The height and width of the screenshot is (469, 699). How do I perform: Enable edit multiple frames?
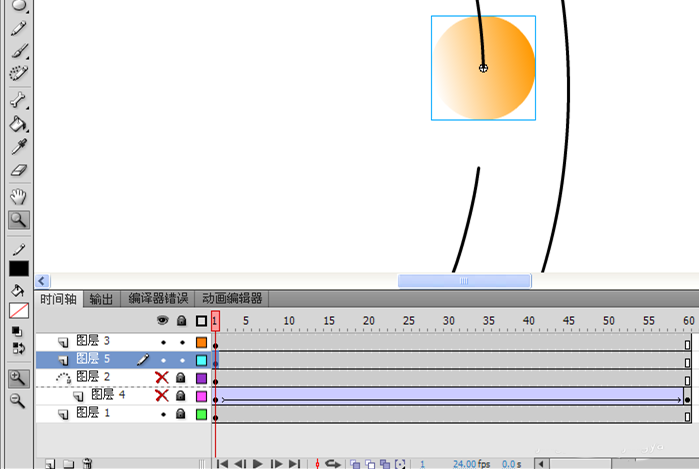[x=385, y=464]
